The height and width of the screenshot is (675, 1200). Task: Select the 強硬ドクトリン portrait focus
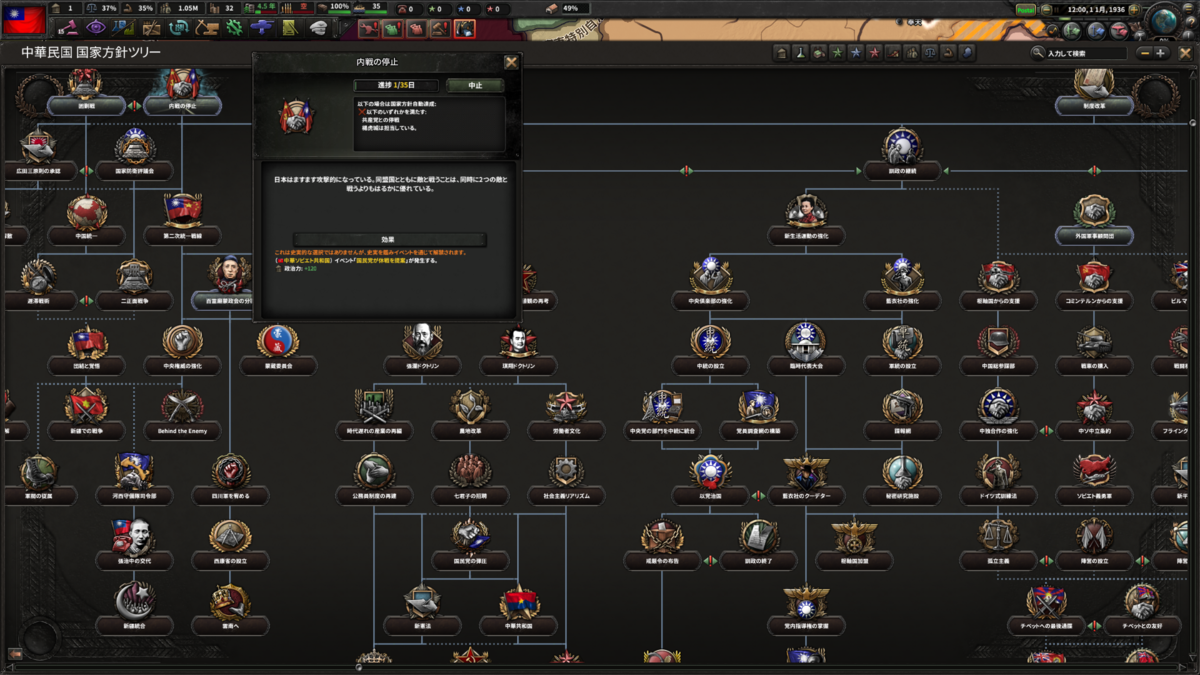pyautogui.click(x=422, y=348)
